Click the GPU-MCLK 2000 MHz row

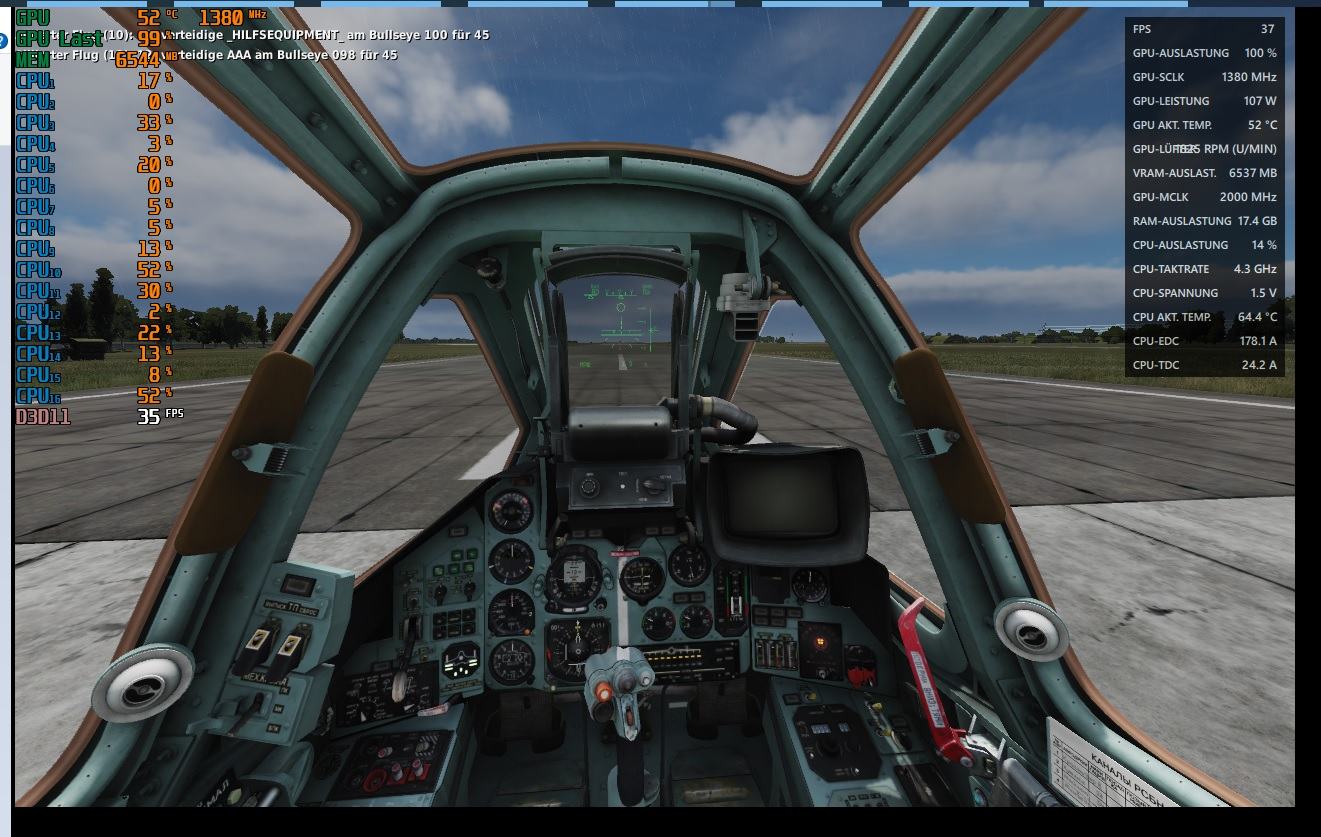pyautogui.click(x=1204, y=197)
